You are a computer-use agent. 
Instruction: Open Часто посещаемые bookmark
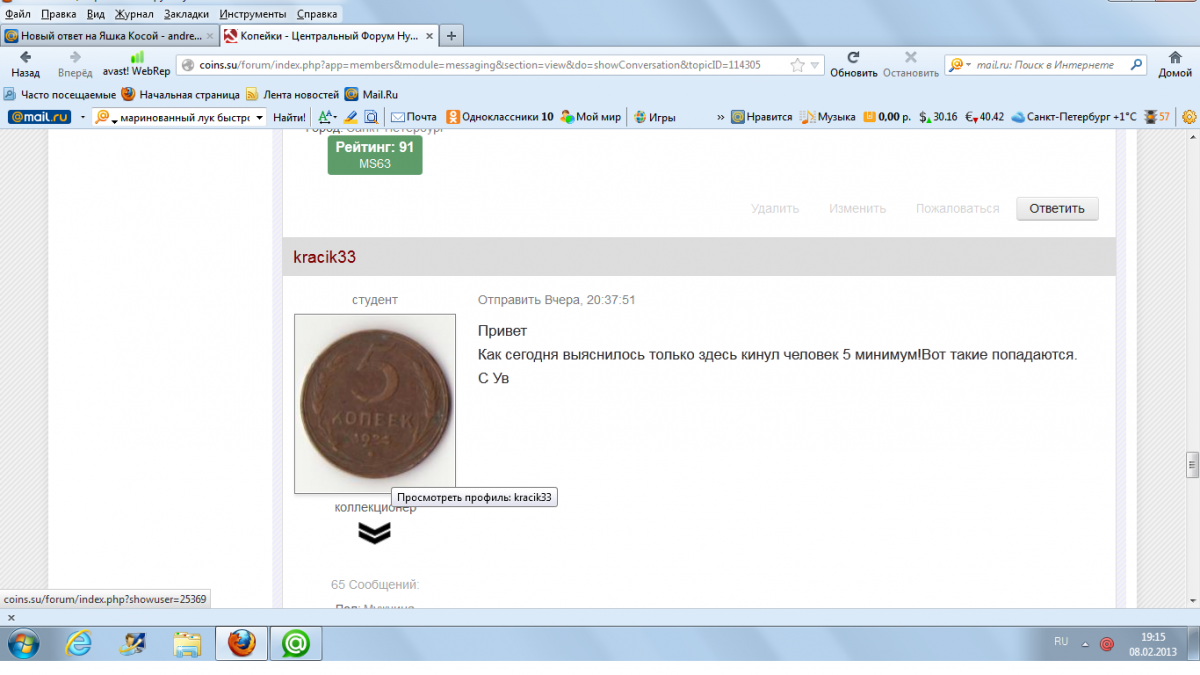pyautogui.click(x=60, y=94)
